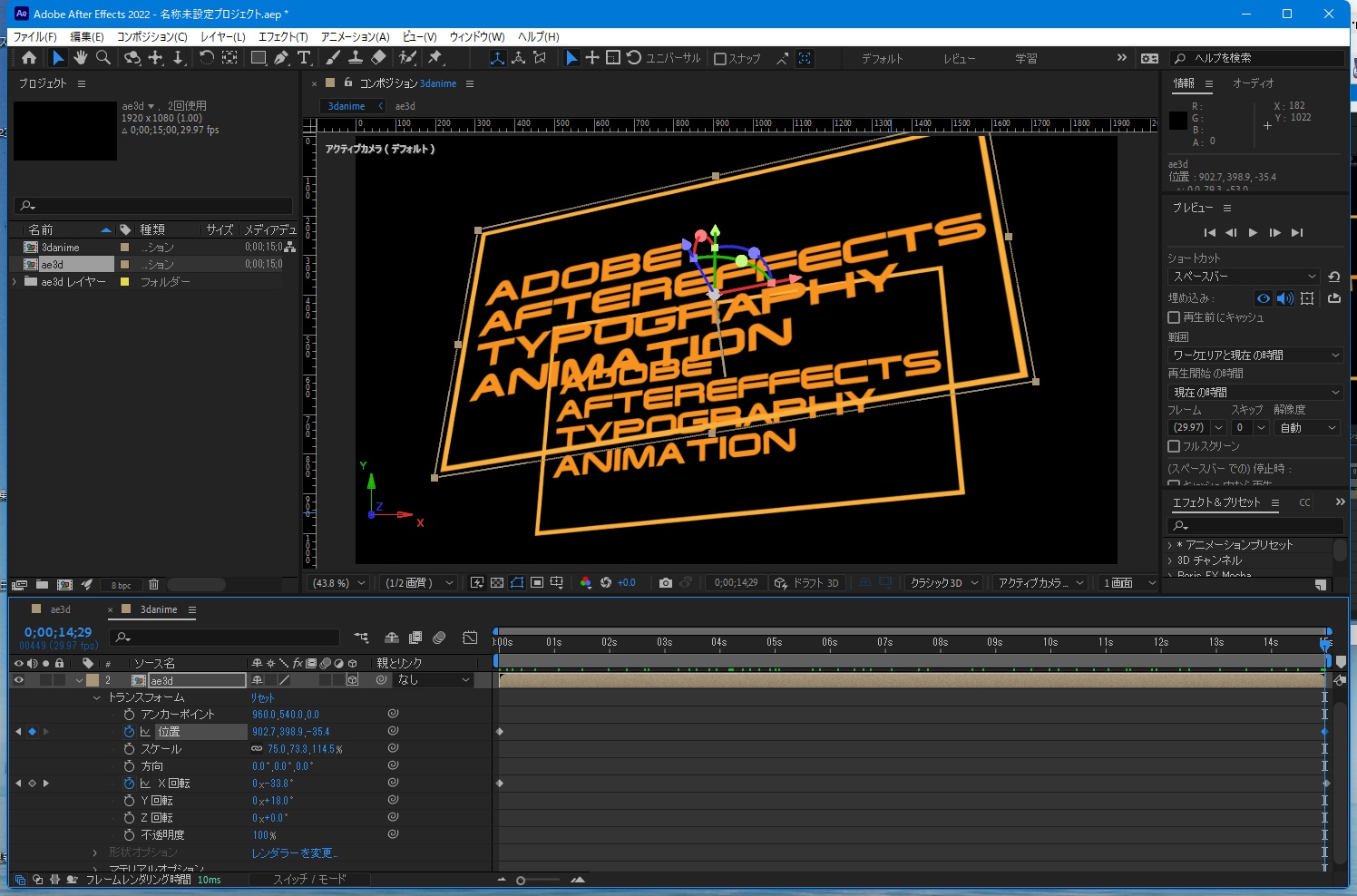Toggle video inclusion eye in Preview panel
Viewport: 1357px width, 896px height.
pos(1264,298)
